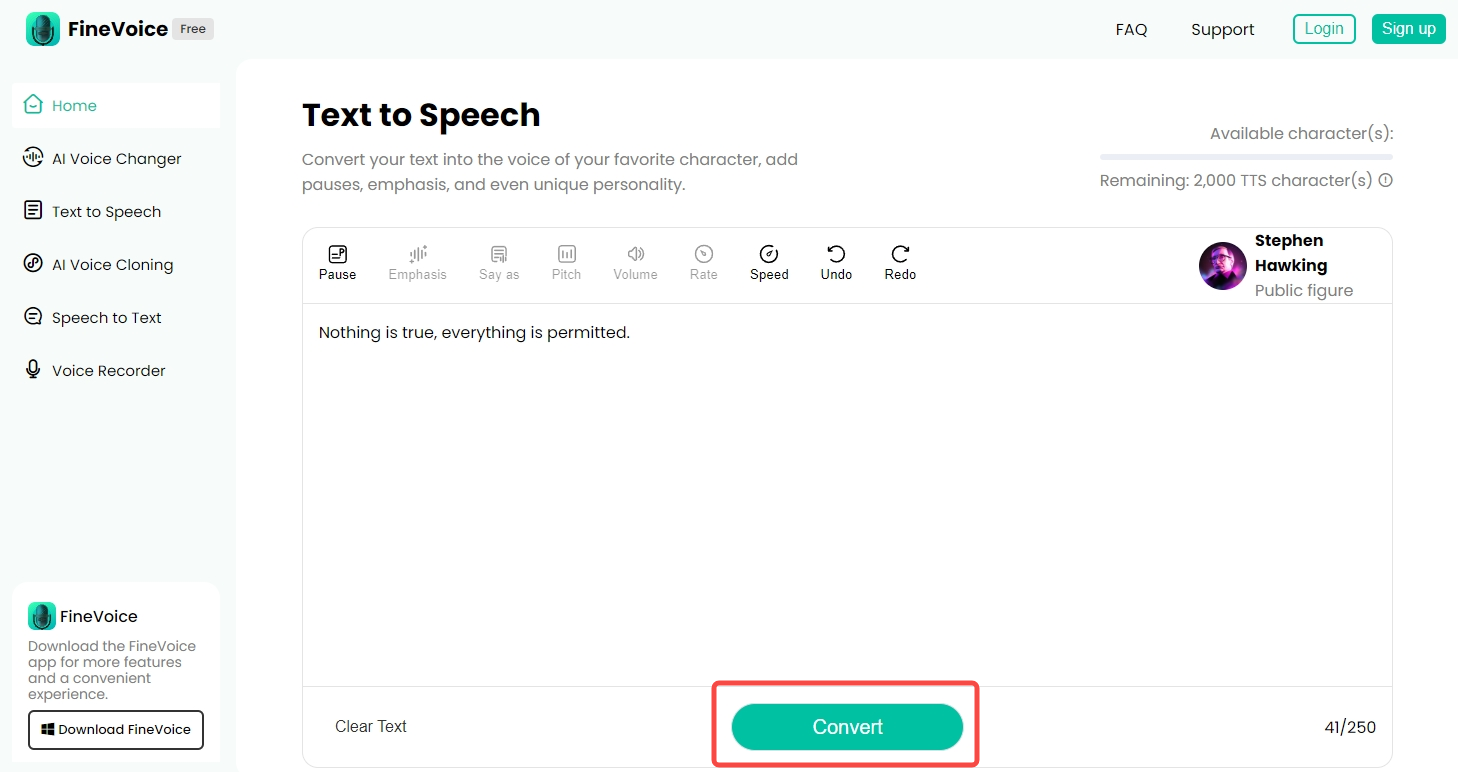Image resolution: width=1458 pixels, height=772 pixels.
Task: Select Voice Recorder in sidebar
Action: [x=108, y=371]
